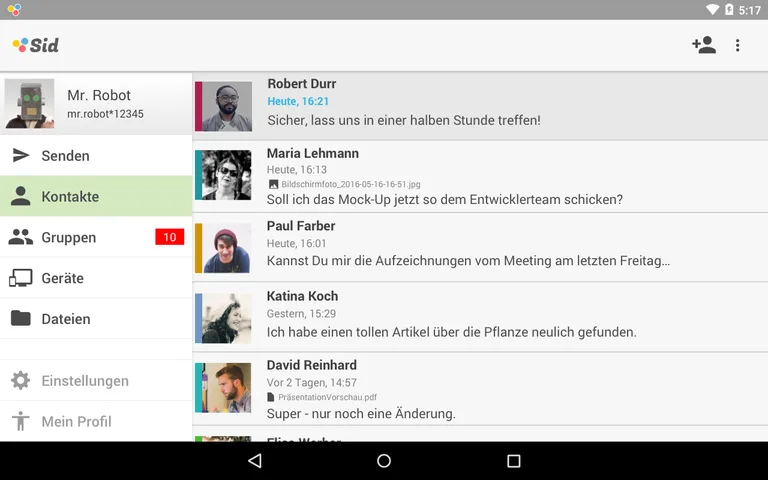This screenshot has height=480, width=768.
Task: Select Kontakte in the side menu
Action: (96, 196)
